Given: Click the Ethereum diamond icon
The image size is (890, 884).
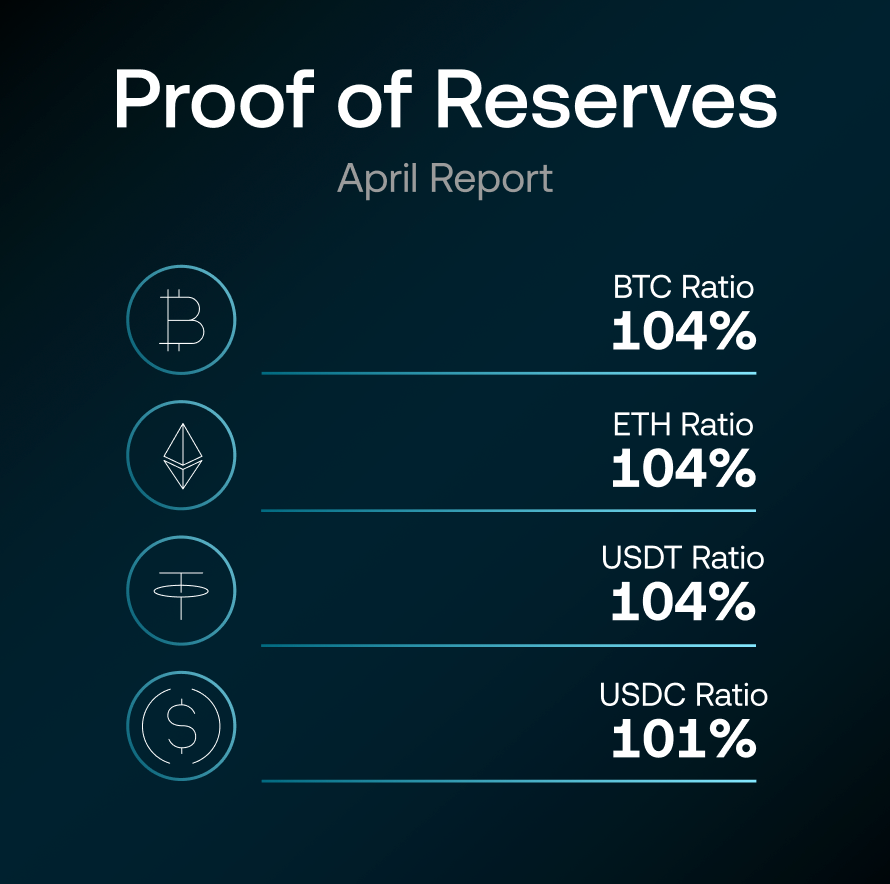Looking at the screenshot, I should 181,455.
